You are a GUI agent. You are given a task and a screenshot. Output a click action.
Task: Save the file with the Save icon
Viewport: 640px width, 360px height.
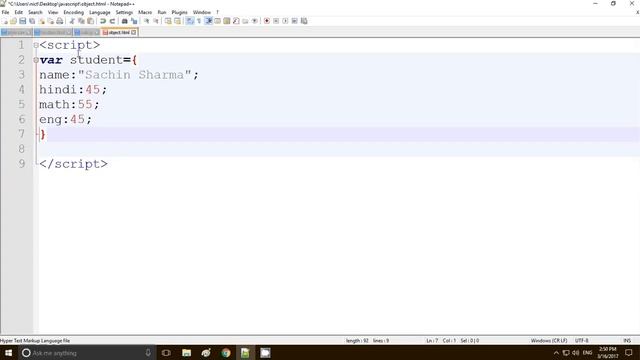click(x=23, y=21)
